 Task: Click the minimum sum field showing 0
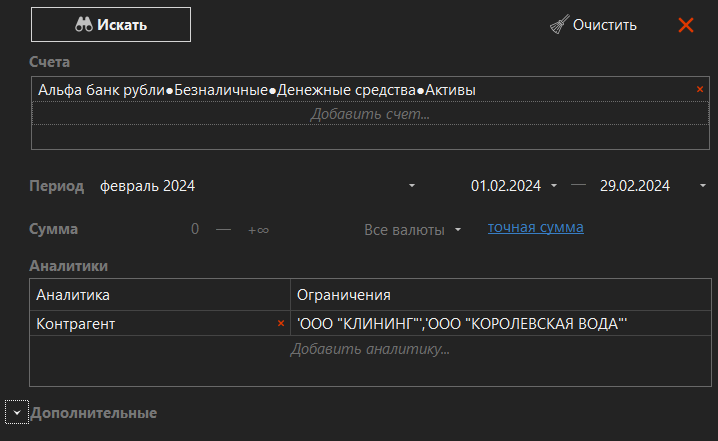196,230
